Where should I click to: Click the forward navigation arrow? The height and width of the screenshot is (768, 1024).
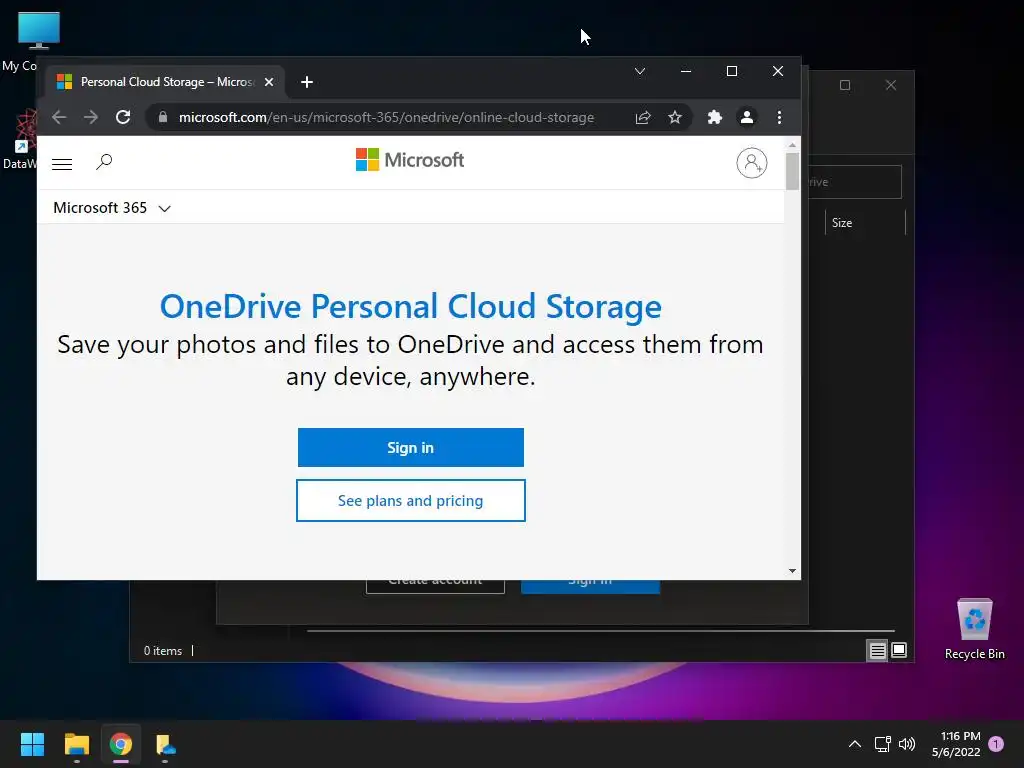(x=91, y=118)
